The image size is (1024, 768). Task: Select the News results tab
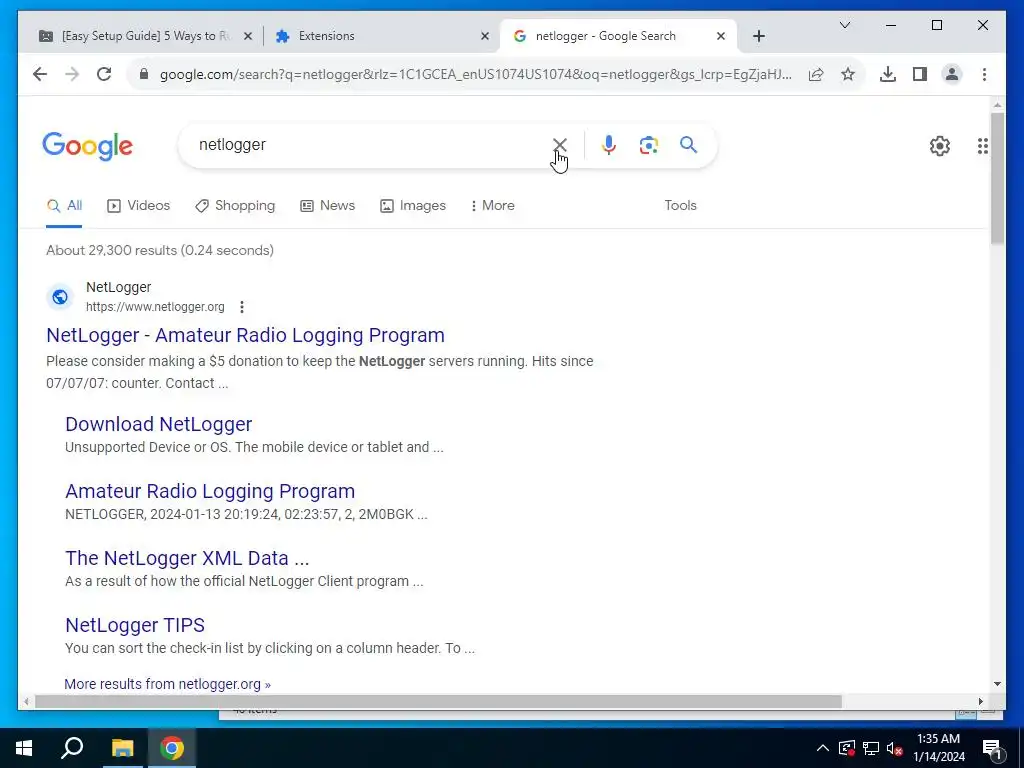coord(327,206)
